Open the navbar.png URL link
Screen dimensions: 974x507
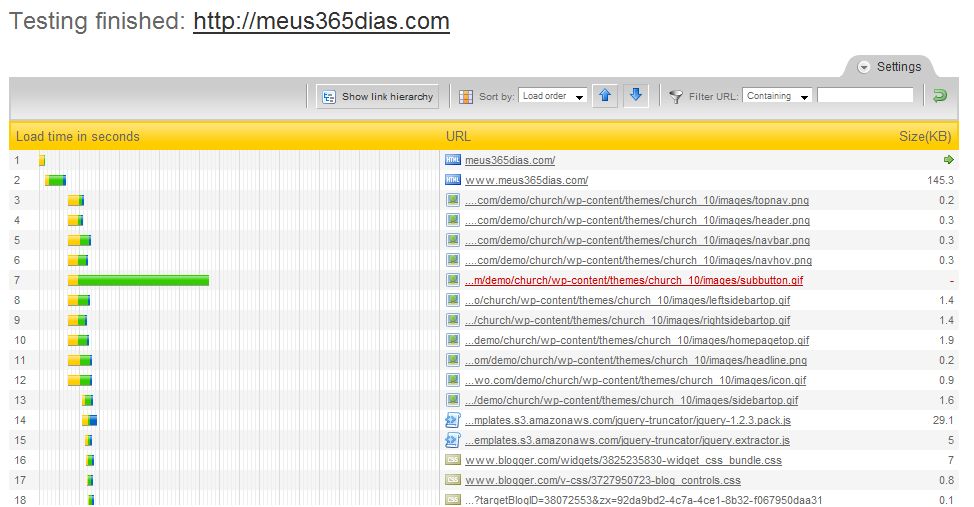(637, 240)
